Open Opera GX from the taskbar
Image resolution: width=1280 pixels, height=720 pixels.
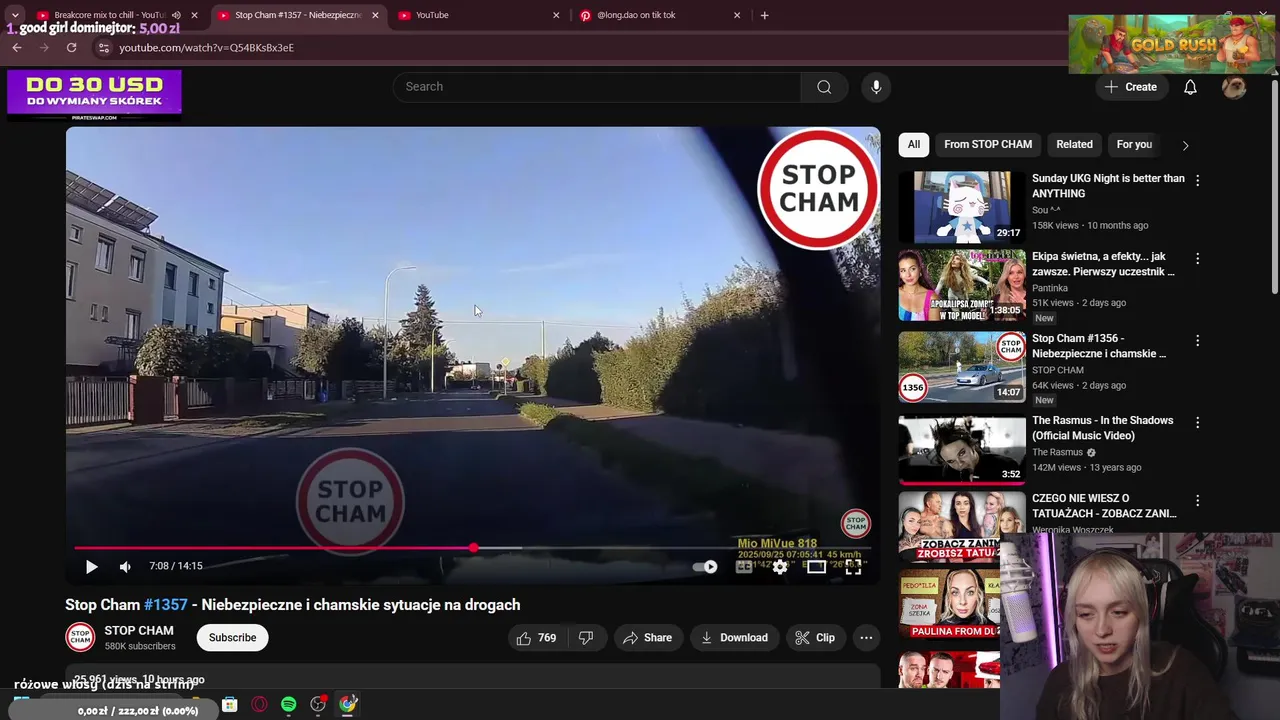(259, 705)
